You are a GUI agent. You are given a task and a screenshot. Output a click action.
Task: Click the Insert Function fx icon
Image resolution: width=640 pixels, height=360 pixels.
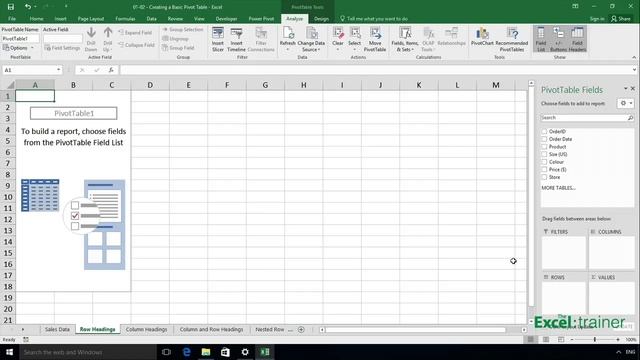(111, 70)
